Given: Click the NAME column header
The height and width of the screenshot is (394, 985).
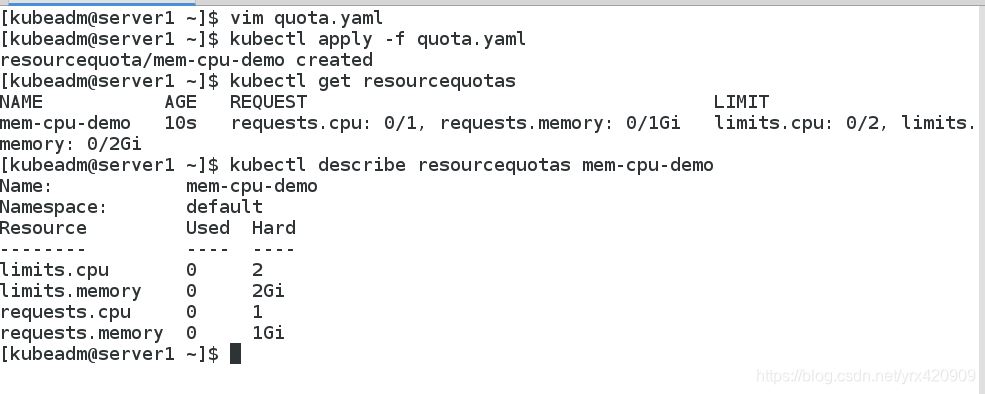Looking at the screenshot, I should [x=21, y=102].
